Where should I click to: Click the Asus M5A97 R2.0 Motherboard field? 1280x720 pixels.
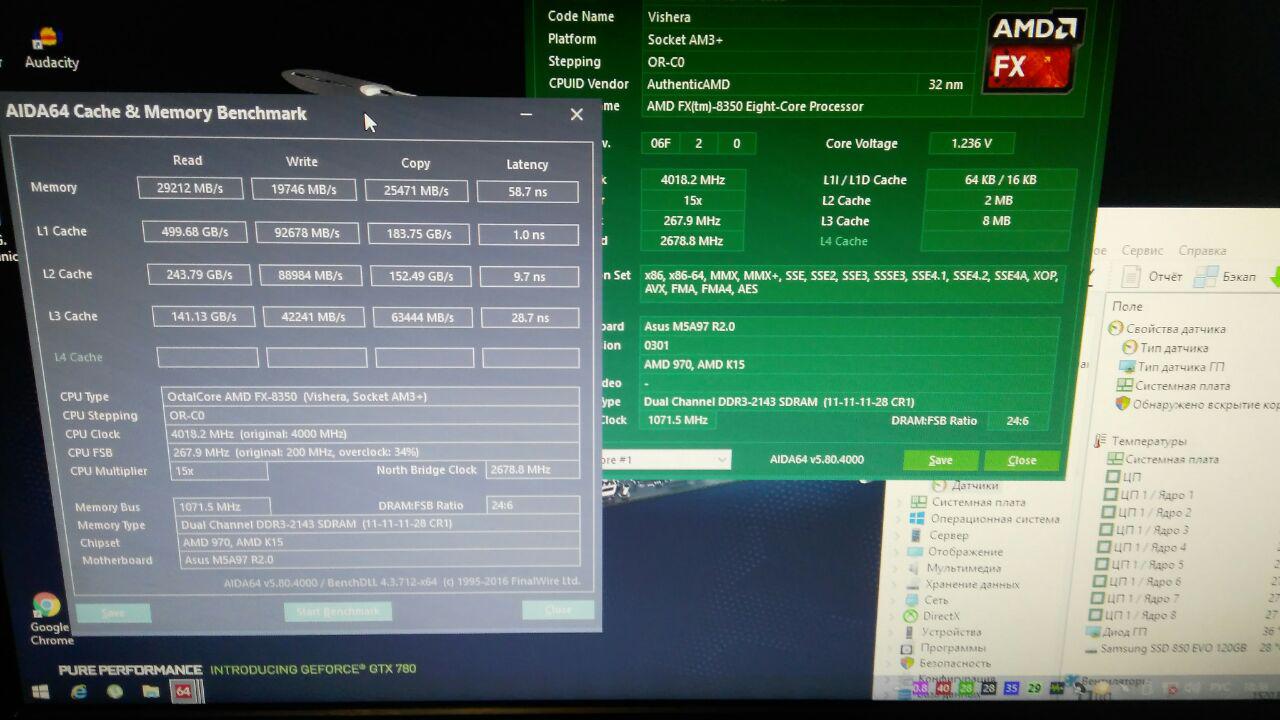pyautogui.click(x=381, y=560)
